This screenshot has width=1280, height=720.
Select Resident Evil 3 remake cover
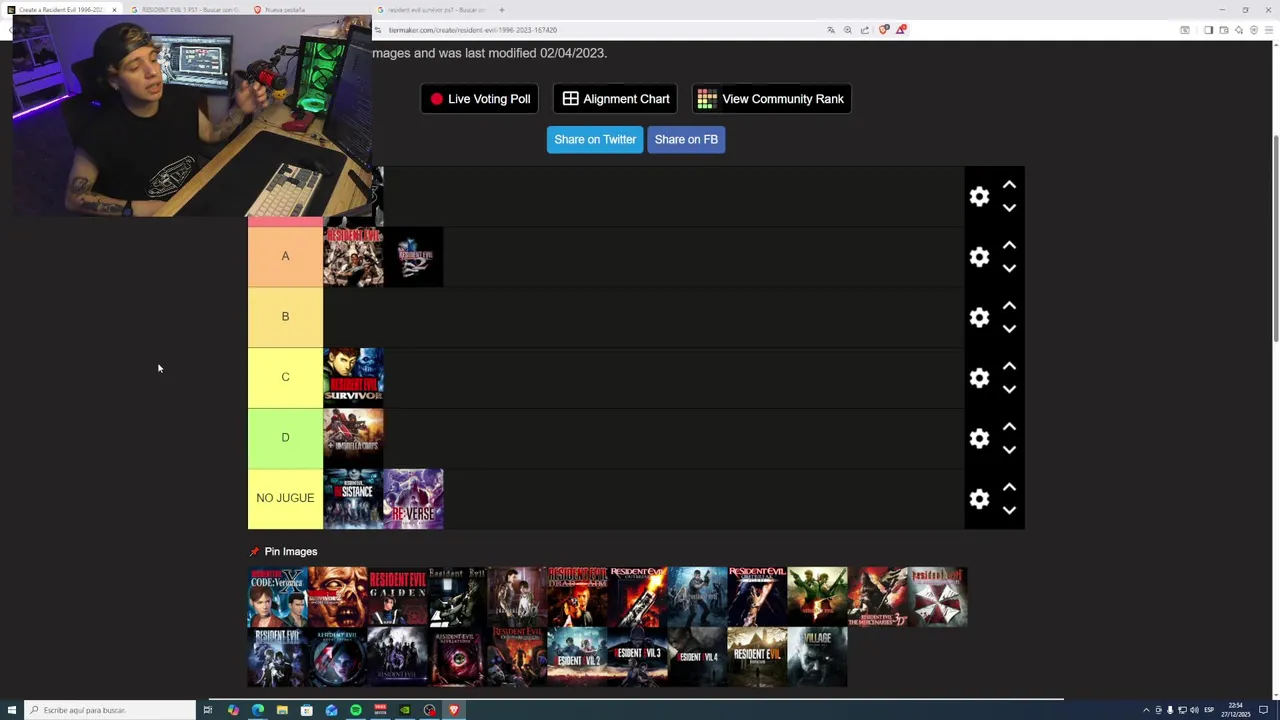tap(637, 657)
